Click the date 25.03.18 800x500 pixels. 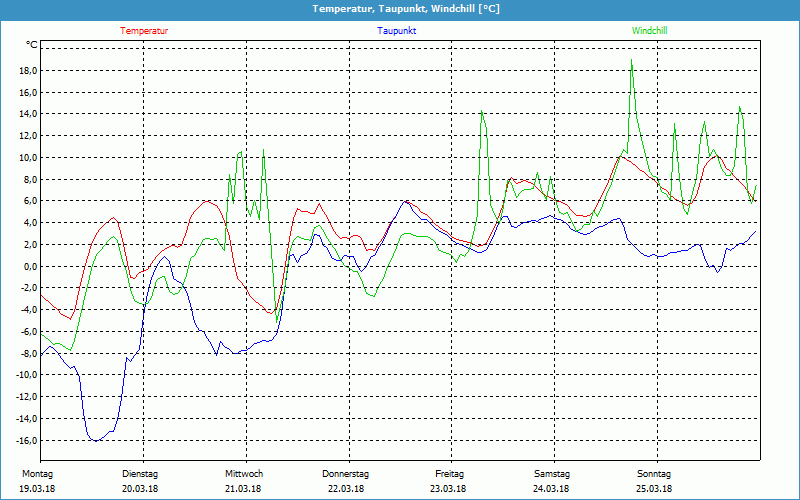click(x=654, y=488)
